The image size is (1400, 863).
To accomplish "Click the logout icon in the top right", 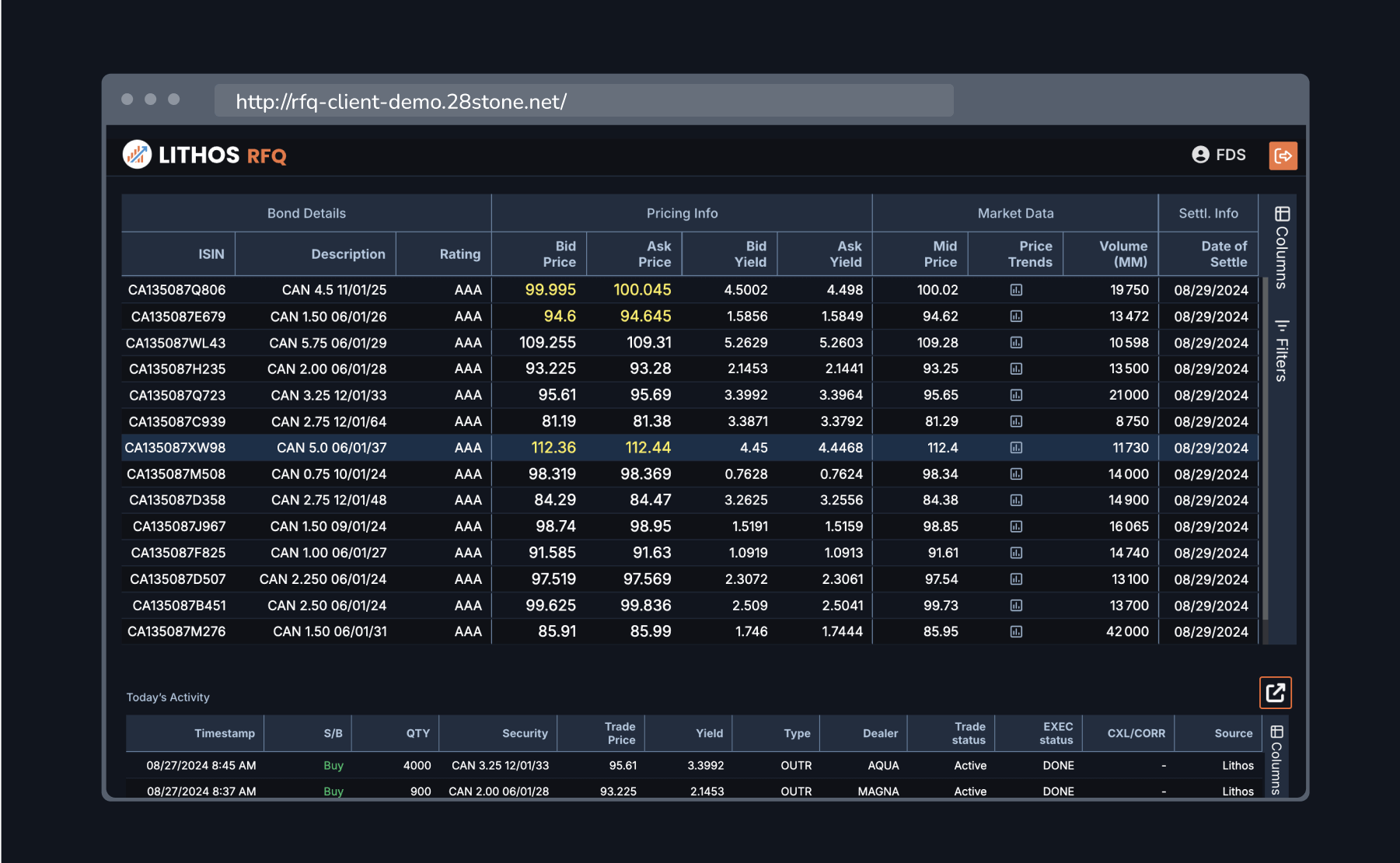I will click(x=1283, y=155).
